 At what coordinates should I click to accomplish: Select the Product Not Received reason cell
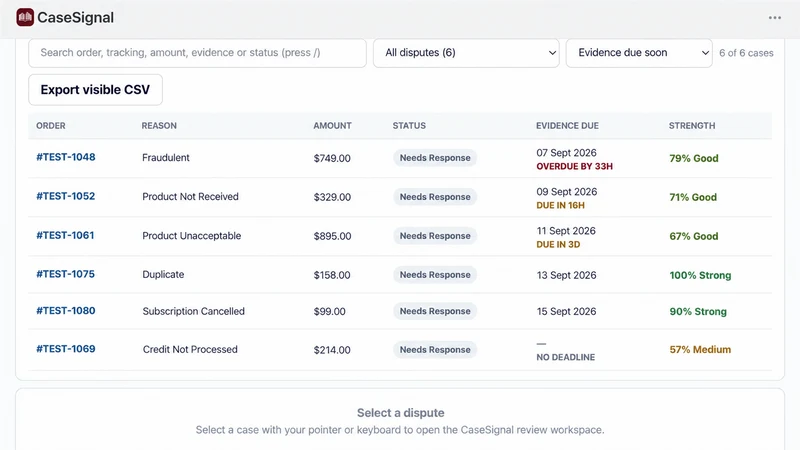(190, 197)
